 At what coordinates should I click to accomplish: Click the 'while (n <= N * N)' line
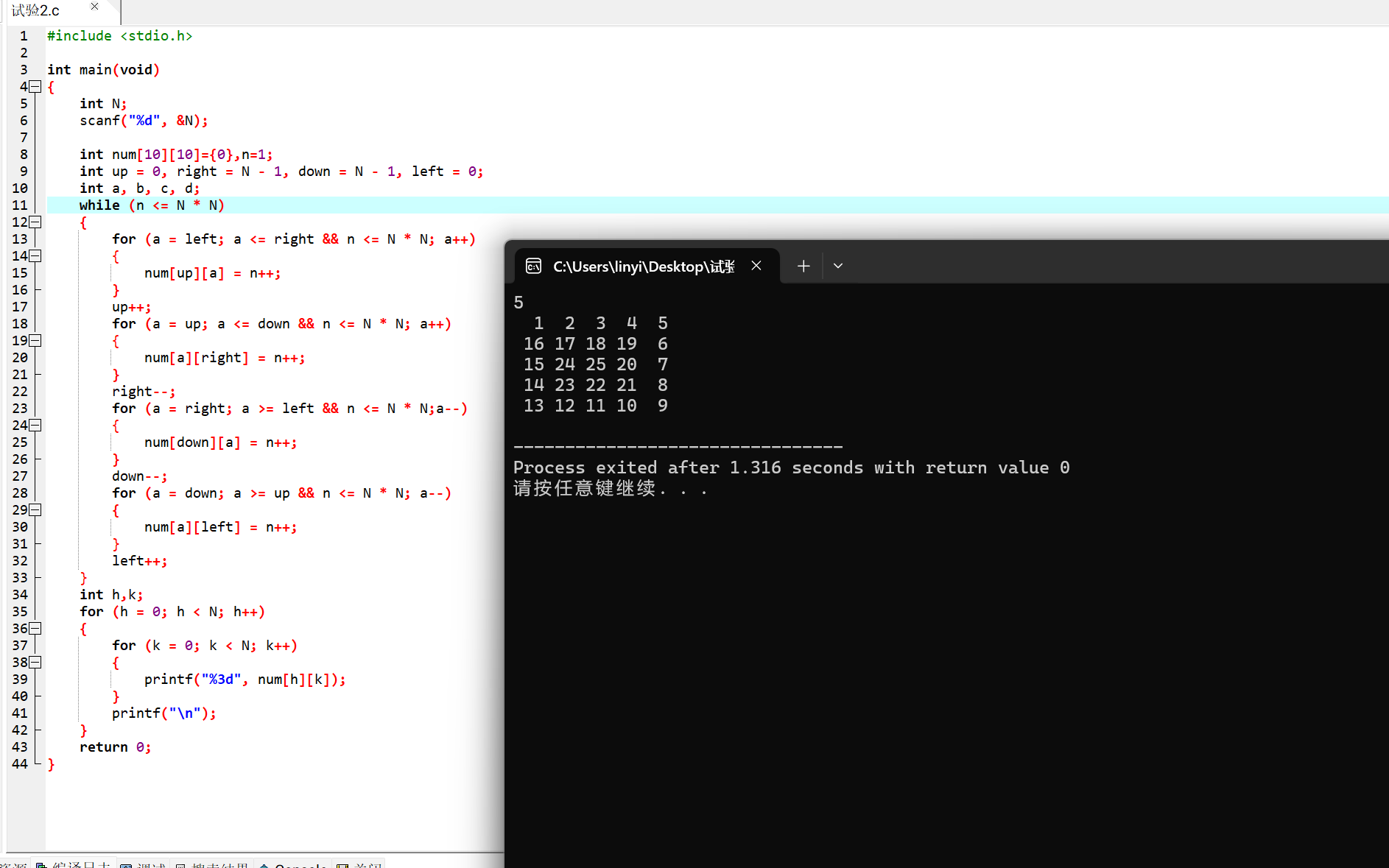[152, 205]
